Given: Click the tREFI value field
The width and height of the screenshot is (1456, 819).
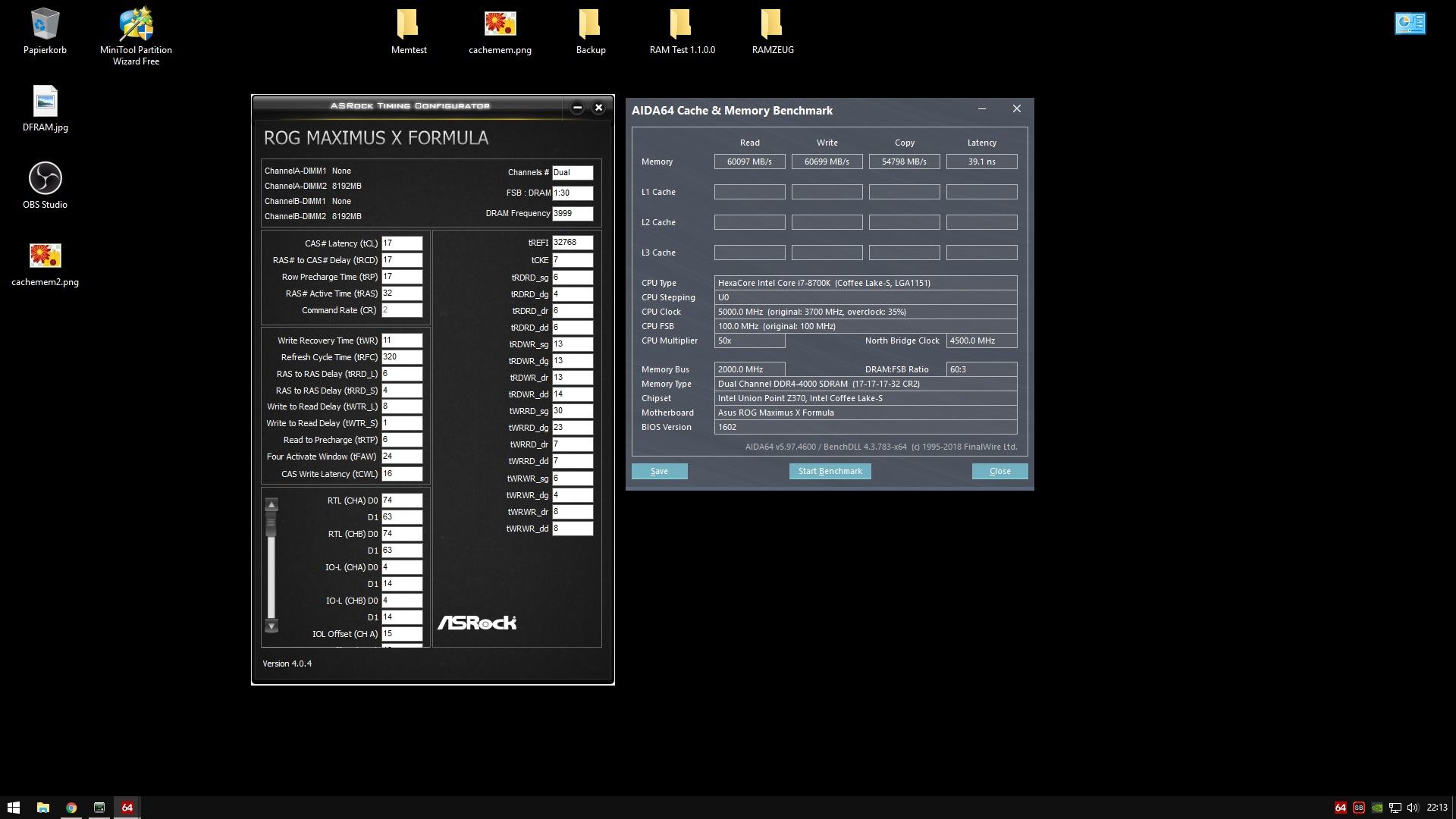Looking at the screenshot, I should pyautogui.click(x=572, y=243).
